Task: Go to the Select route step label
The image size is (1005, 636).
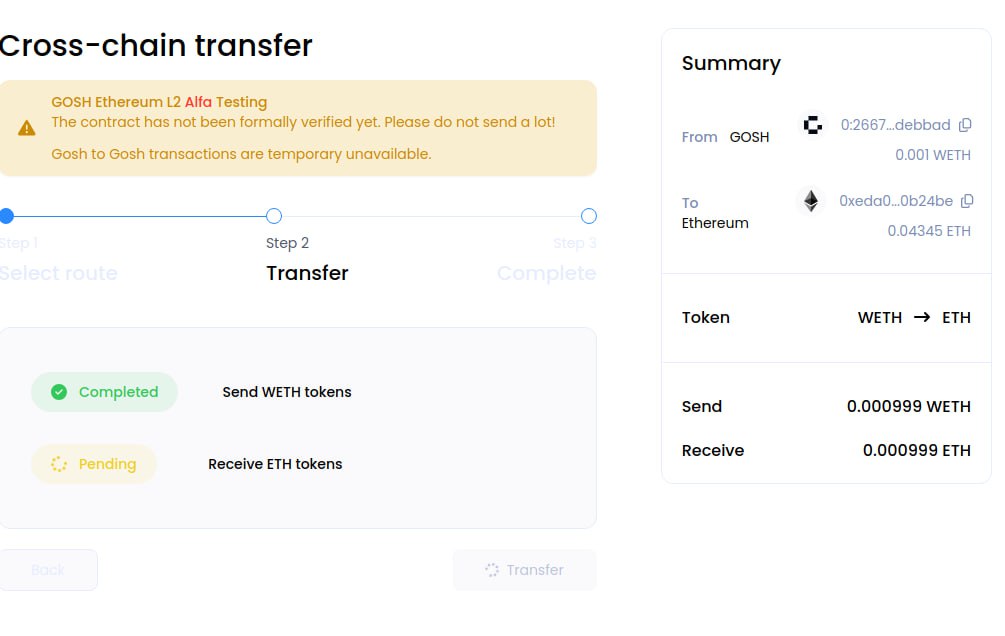Action: tap(59, 273)
